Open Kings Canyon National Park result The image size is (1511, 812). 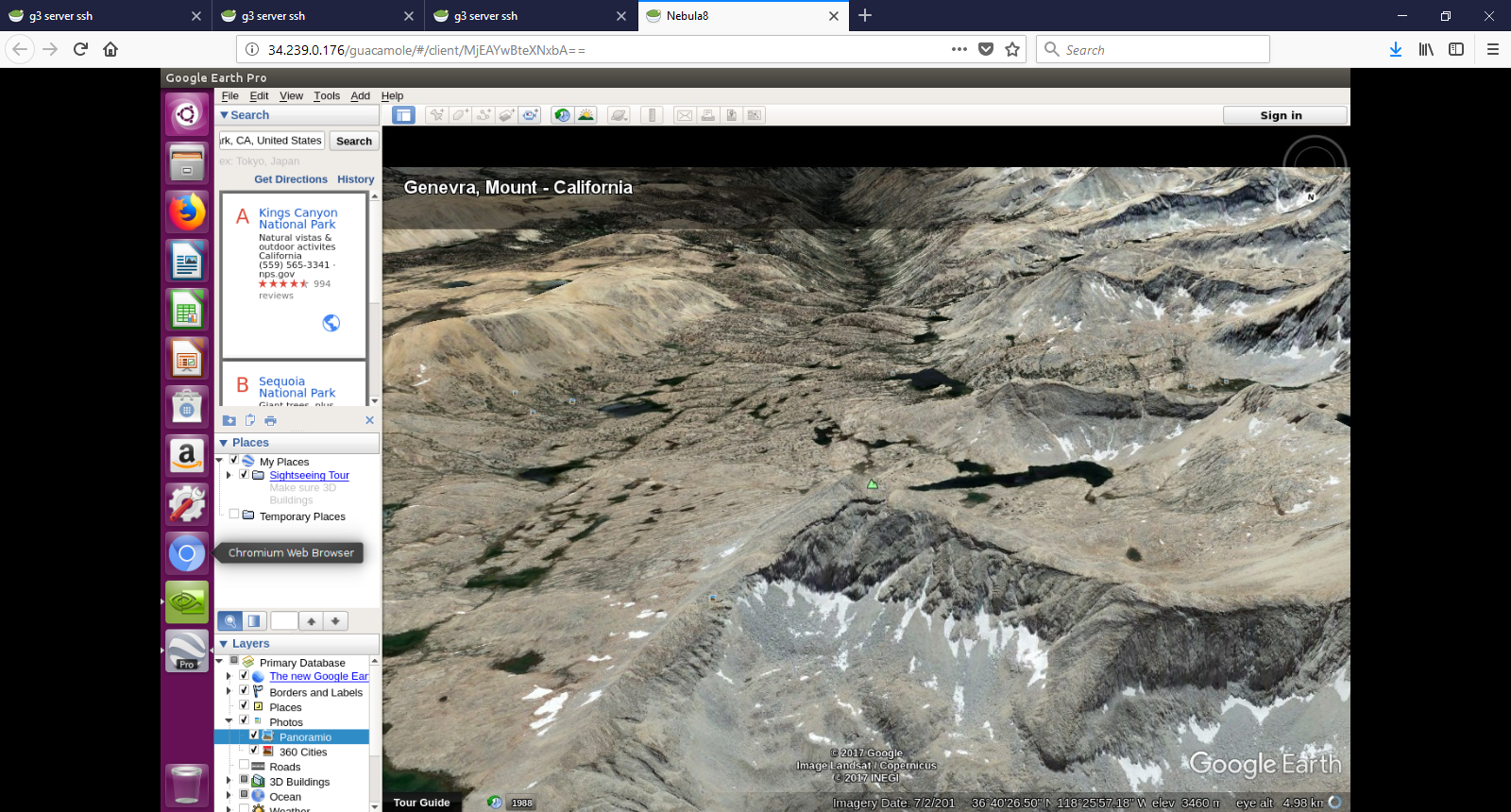tap(298, 219)
